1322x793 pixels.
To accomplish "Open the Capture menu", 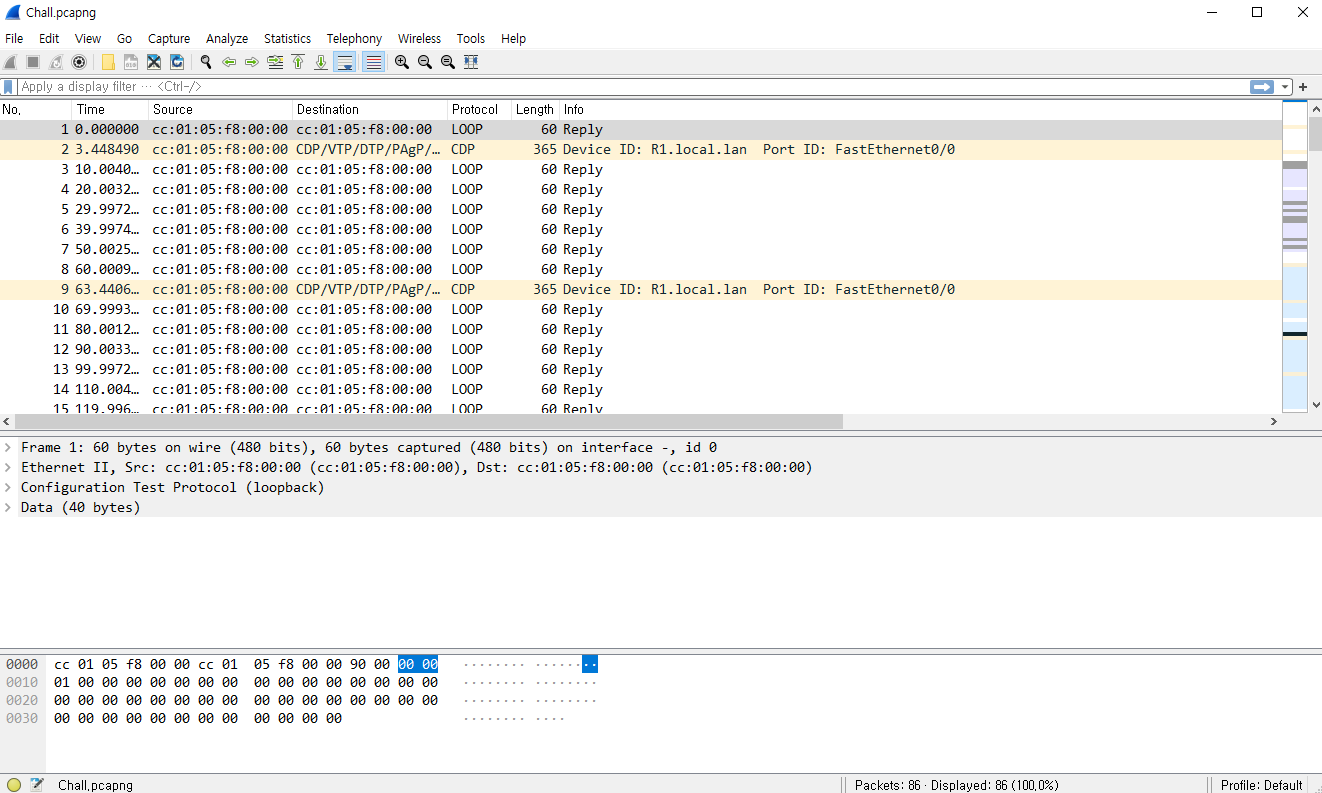I will coord(169,38).
